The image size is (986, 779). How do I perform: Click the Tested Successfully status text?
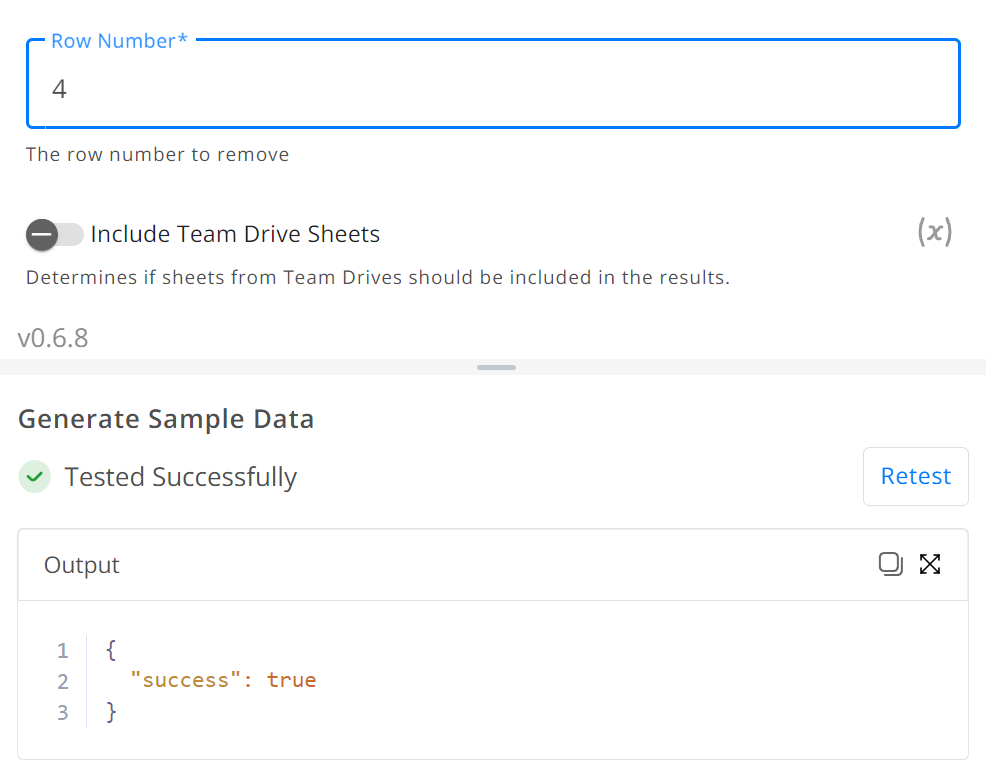pos(181,477)
